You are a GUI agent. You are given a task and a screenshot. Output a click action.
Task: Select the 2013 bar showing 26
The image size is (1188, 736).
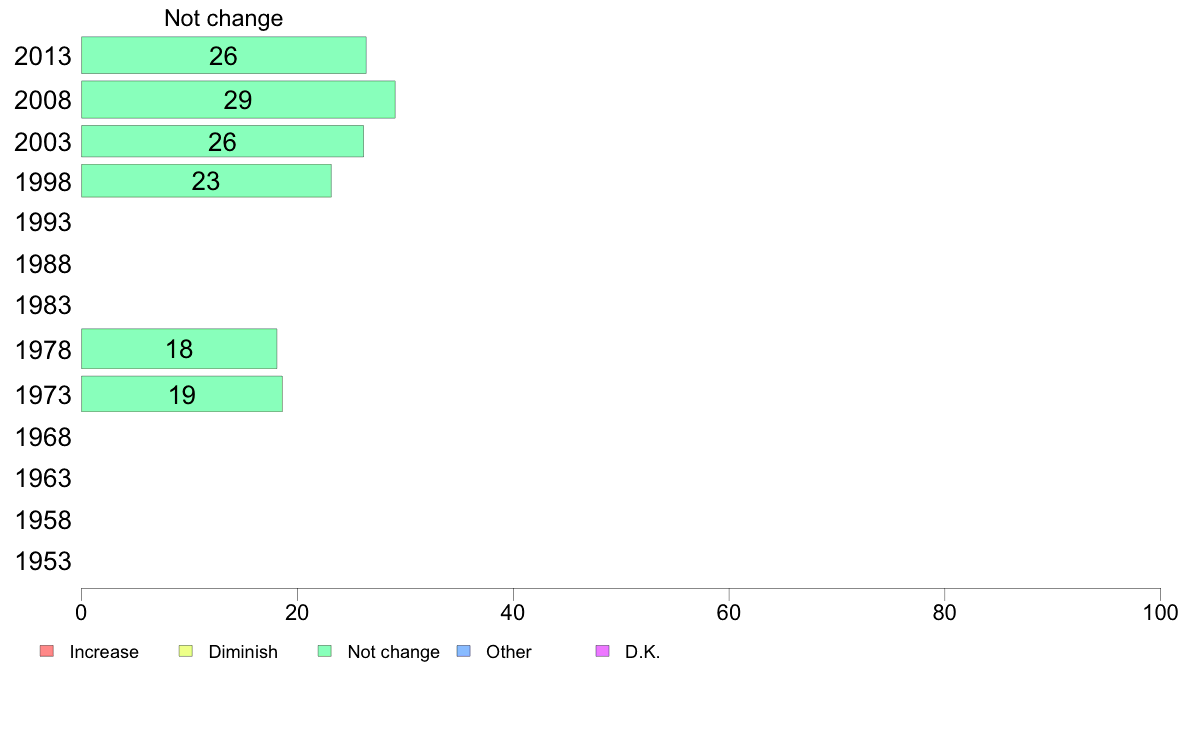click(x=224, y=55)
